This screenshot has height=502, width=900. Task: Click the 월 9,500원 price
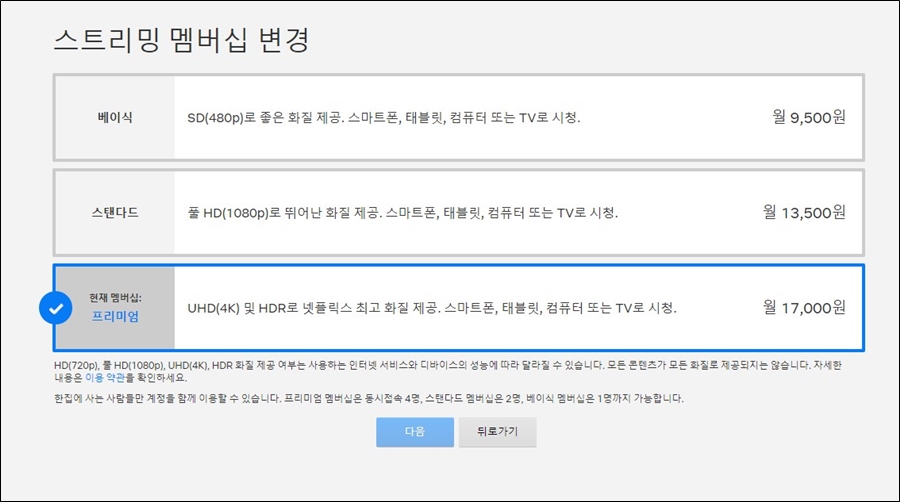pos(809,118)
